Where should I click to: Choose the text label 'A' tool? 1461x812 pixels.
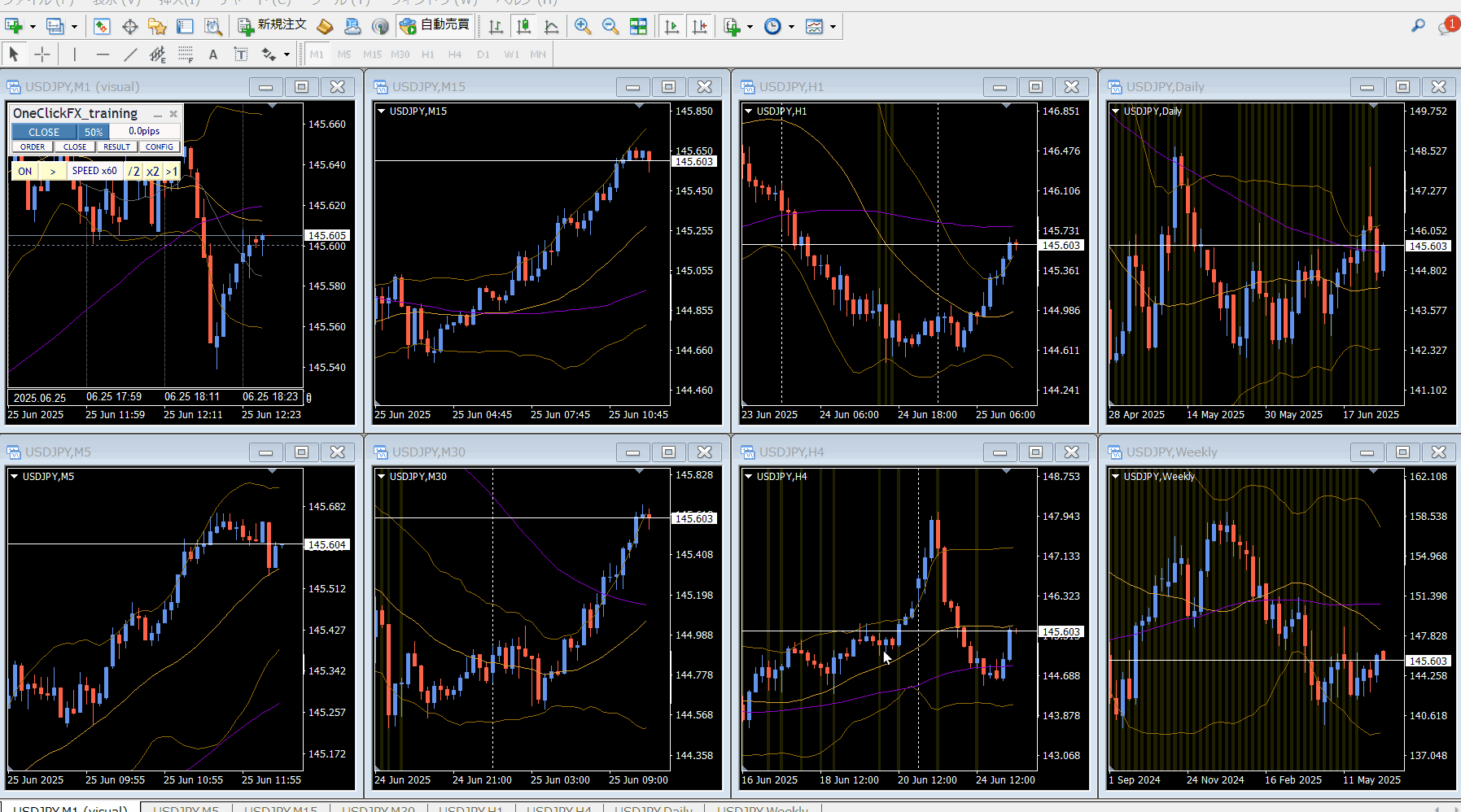click(x=213, y=55)
